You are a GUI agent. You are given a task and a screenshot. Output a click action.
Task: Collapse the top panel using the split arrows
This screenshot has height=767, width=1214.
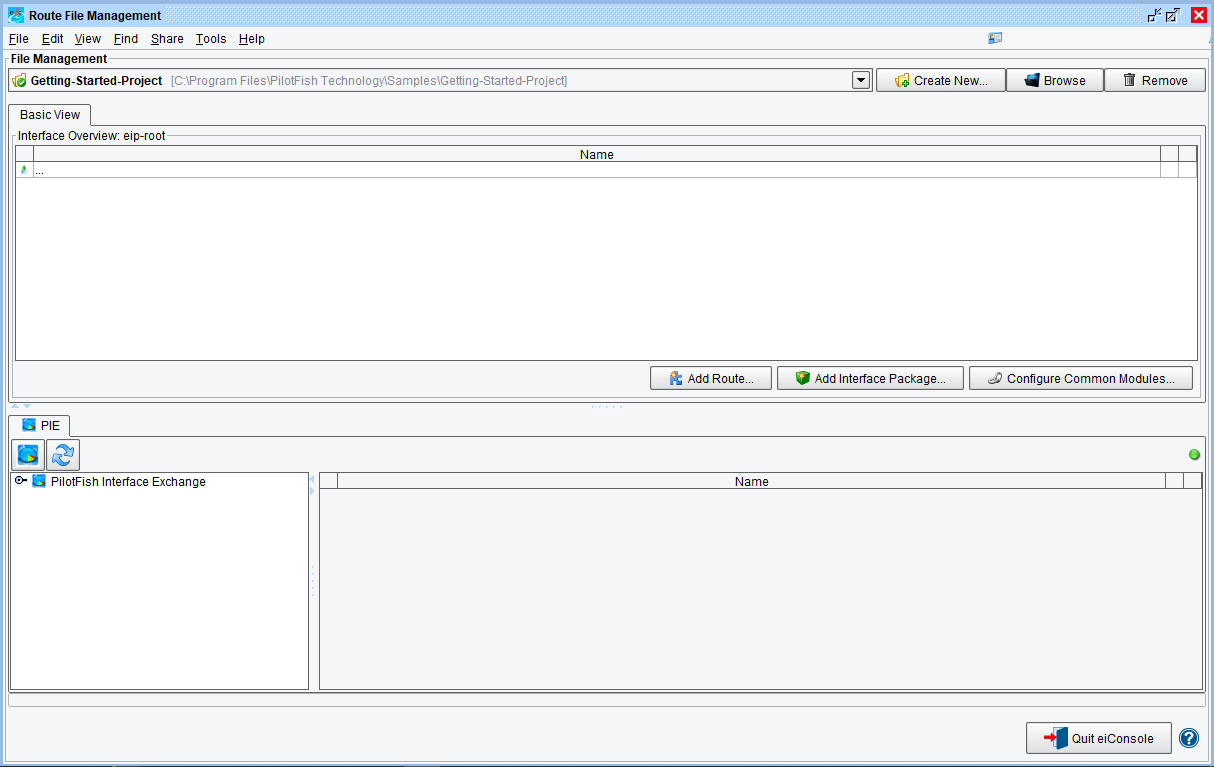(x=15, y=406)
